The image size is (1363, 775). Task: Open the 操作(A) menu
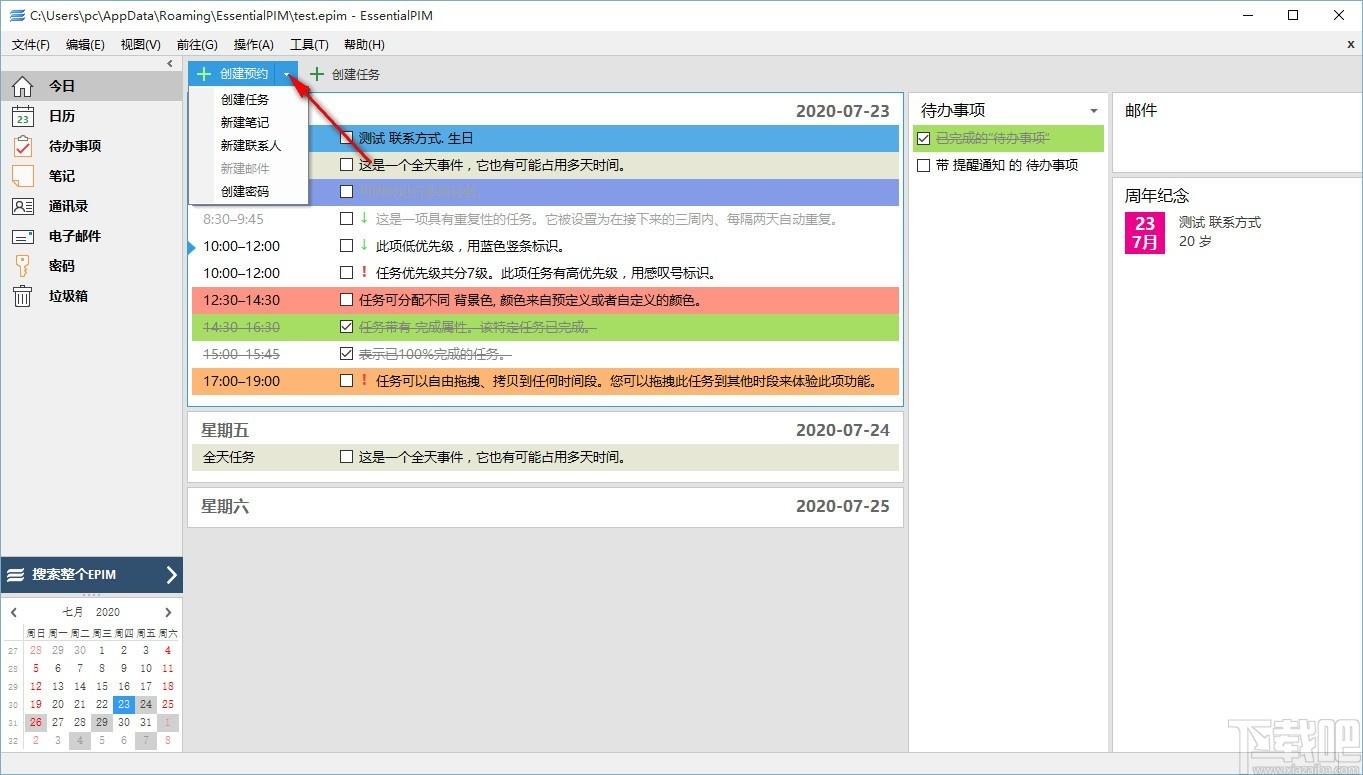[253, 45]
